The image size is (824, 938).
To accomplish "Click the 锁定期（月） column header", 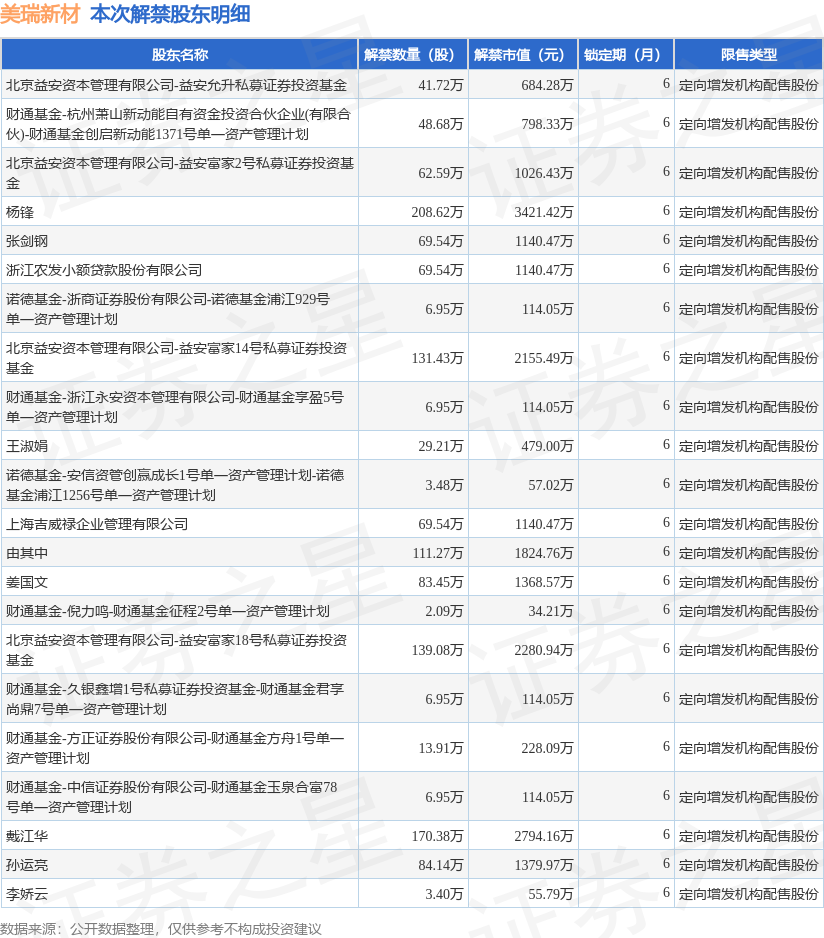I will (x=626, y=54).
